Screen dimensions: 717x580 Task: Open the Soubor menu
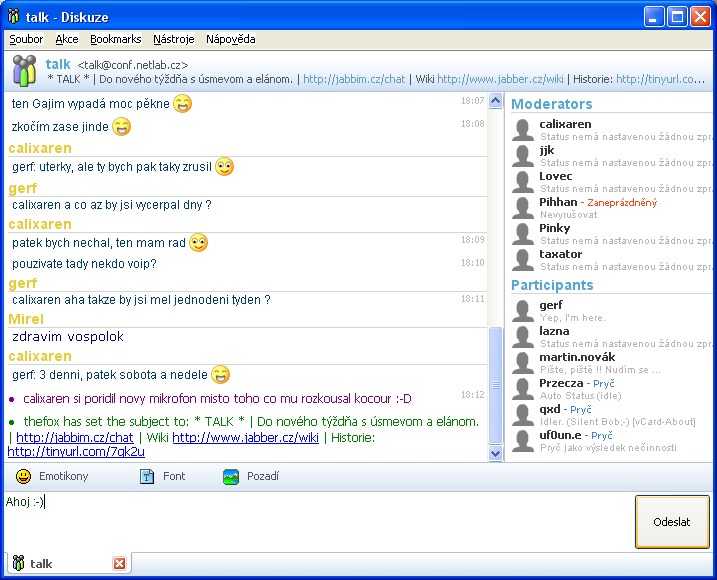[x=26, y=39]
